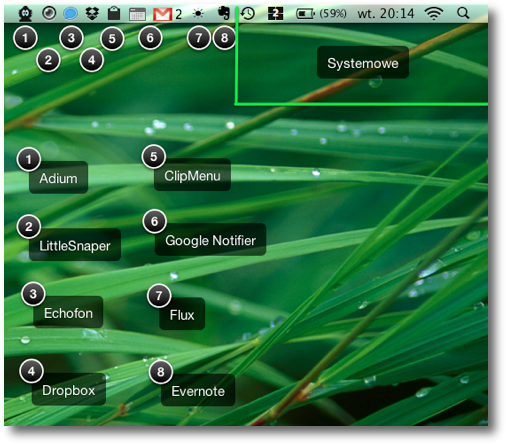Open the battery status menu at 59%
The height and width of the screenshot is (444, 506).
coord(321,14)
